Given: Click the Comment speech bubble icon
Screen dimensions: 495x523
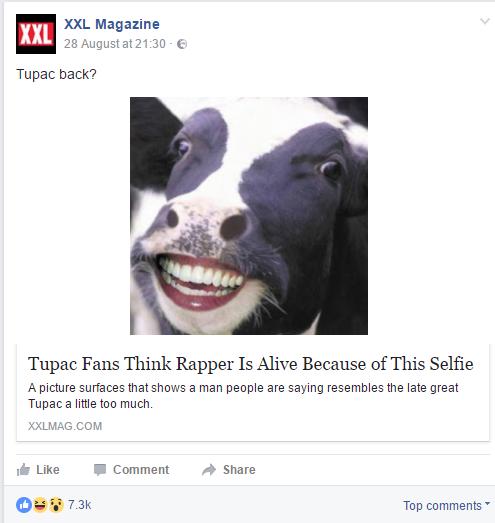Looking at the screenshot, I should pyautogui.click(x=100, y=470).
